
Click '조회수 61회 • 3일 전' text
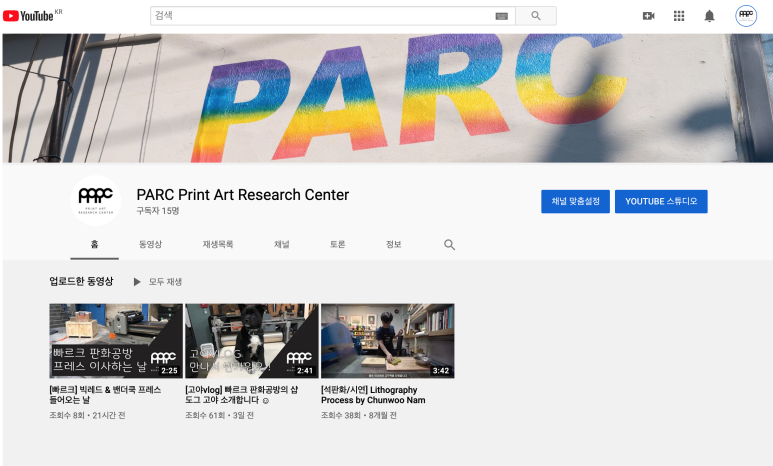pos(219,415)
